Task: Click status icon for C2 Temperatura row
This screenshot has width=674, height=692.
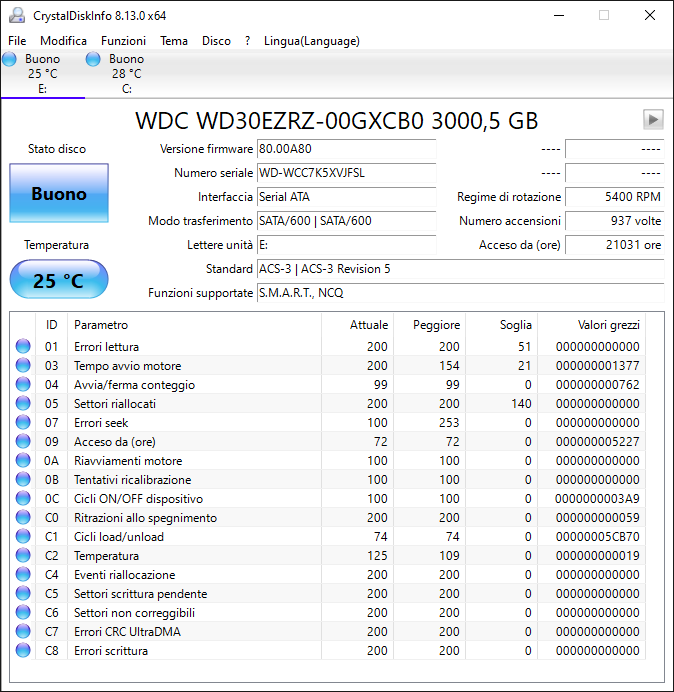Action: pyautogui.click(x=23, y=555)
